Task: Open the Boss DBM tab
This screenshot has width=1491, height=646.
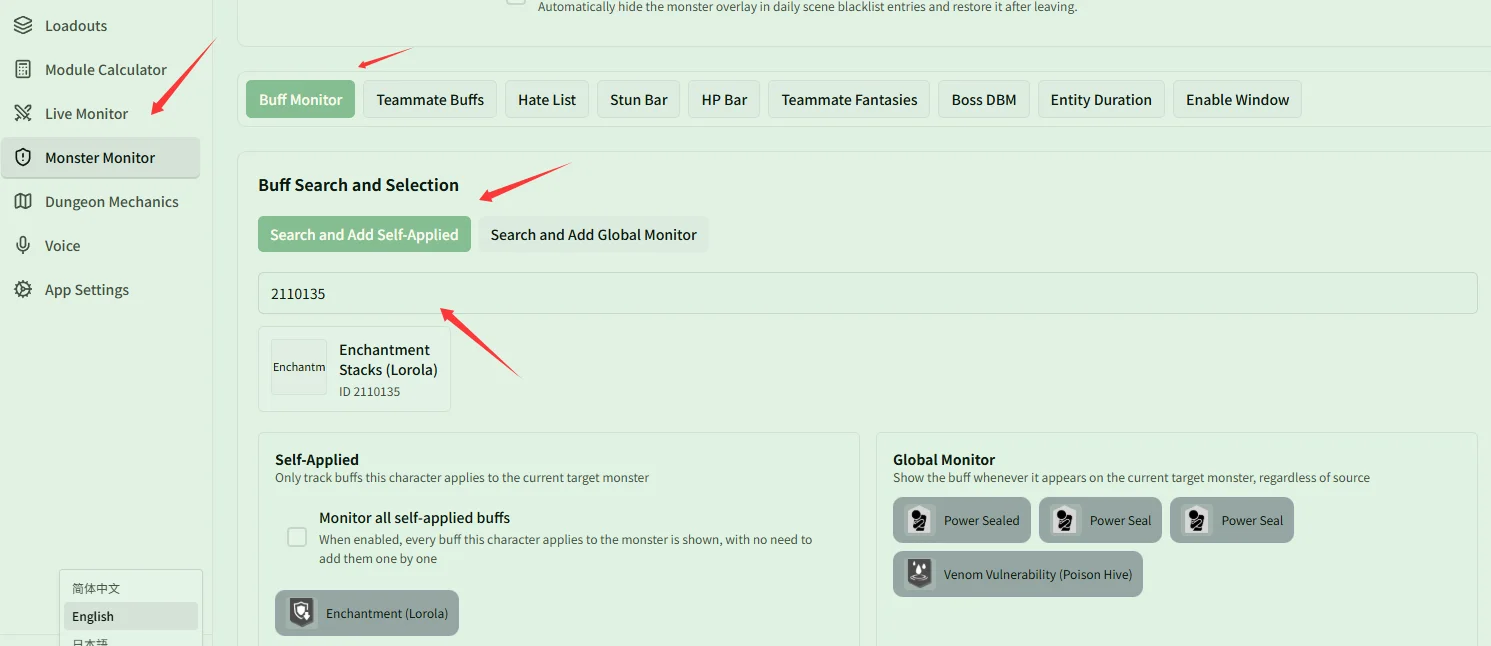Action: coord(984,99)
